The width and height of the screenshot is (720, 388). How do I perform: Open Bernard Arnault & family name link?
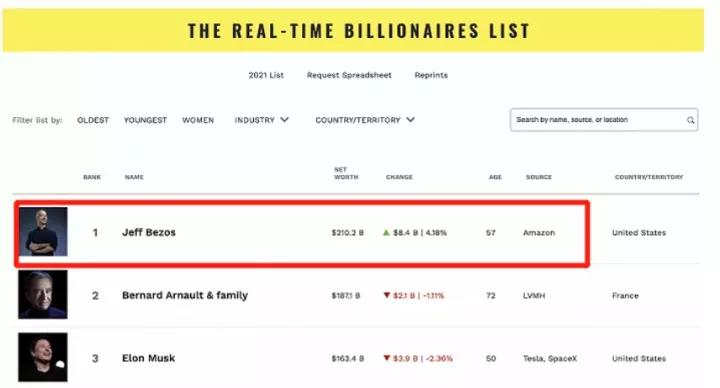tap(185, 295)
